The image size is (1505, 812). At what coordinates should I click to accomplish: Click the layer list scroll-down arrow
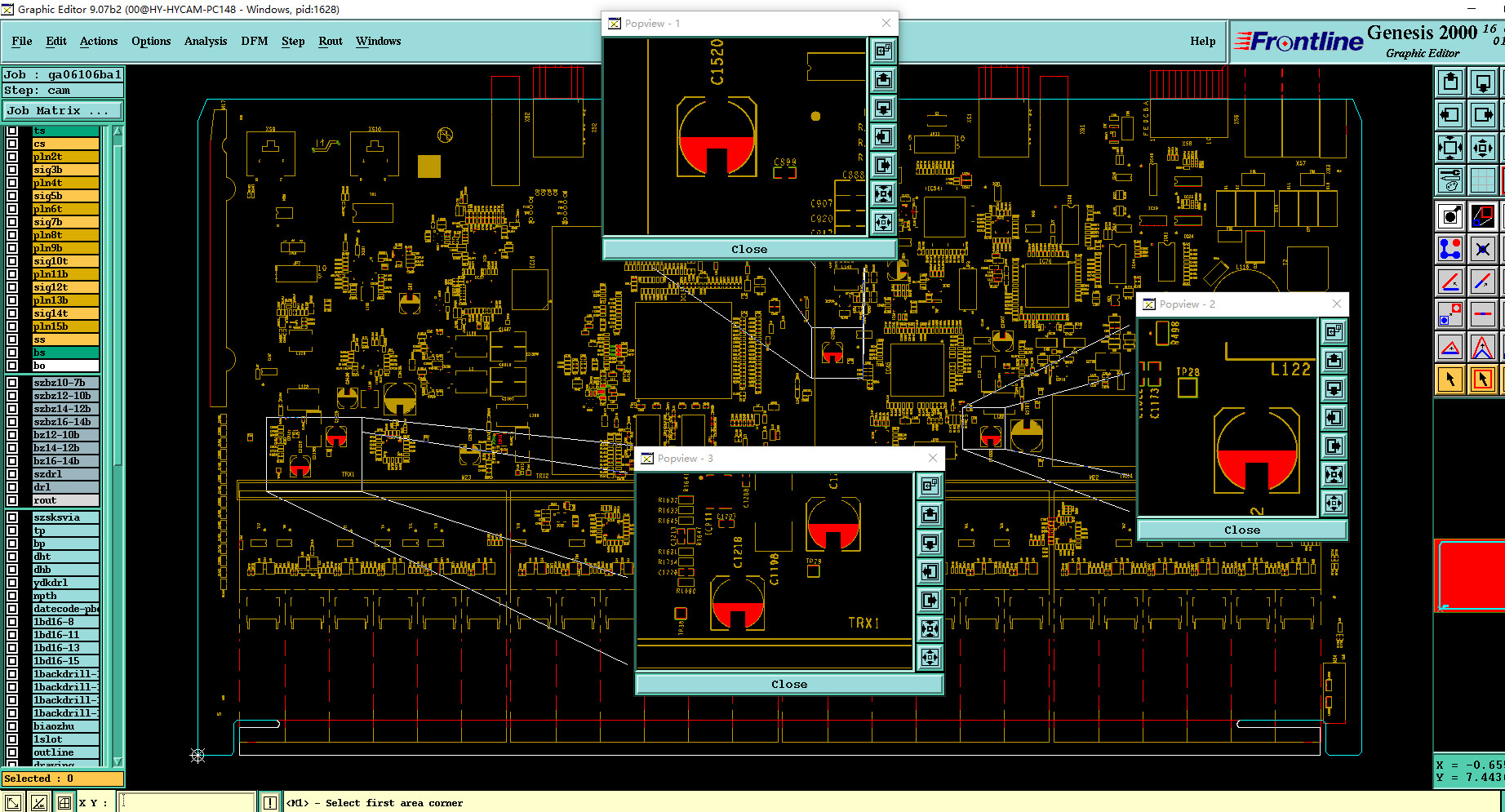click(x=118, y=761)
